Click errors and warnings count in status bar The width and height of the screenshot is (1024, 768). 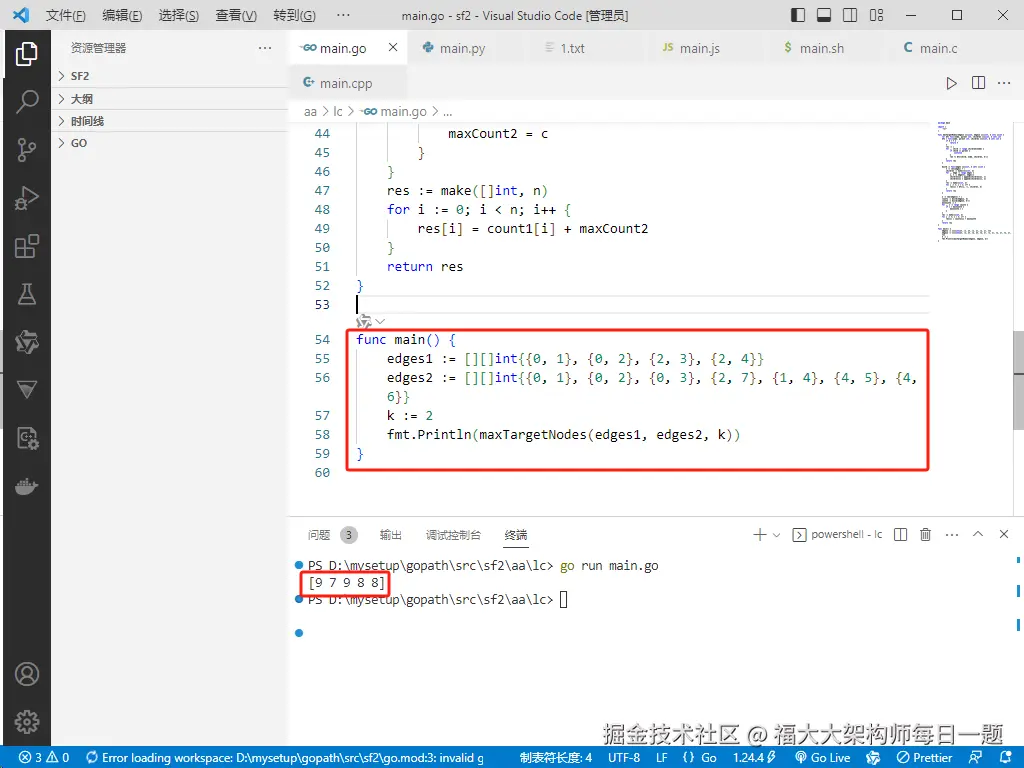point(44,758)
